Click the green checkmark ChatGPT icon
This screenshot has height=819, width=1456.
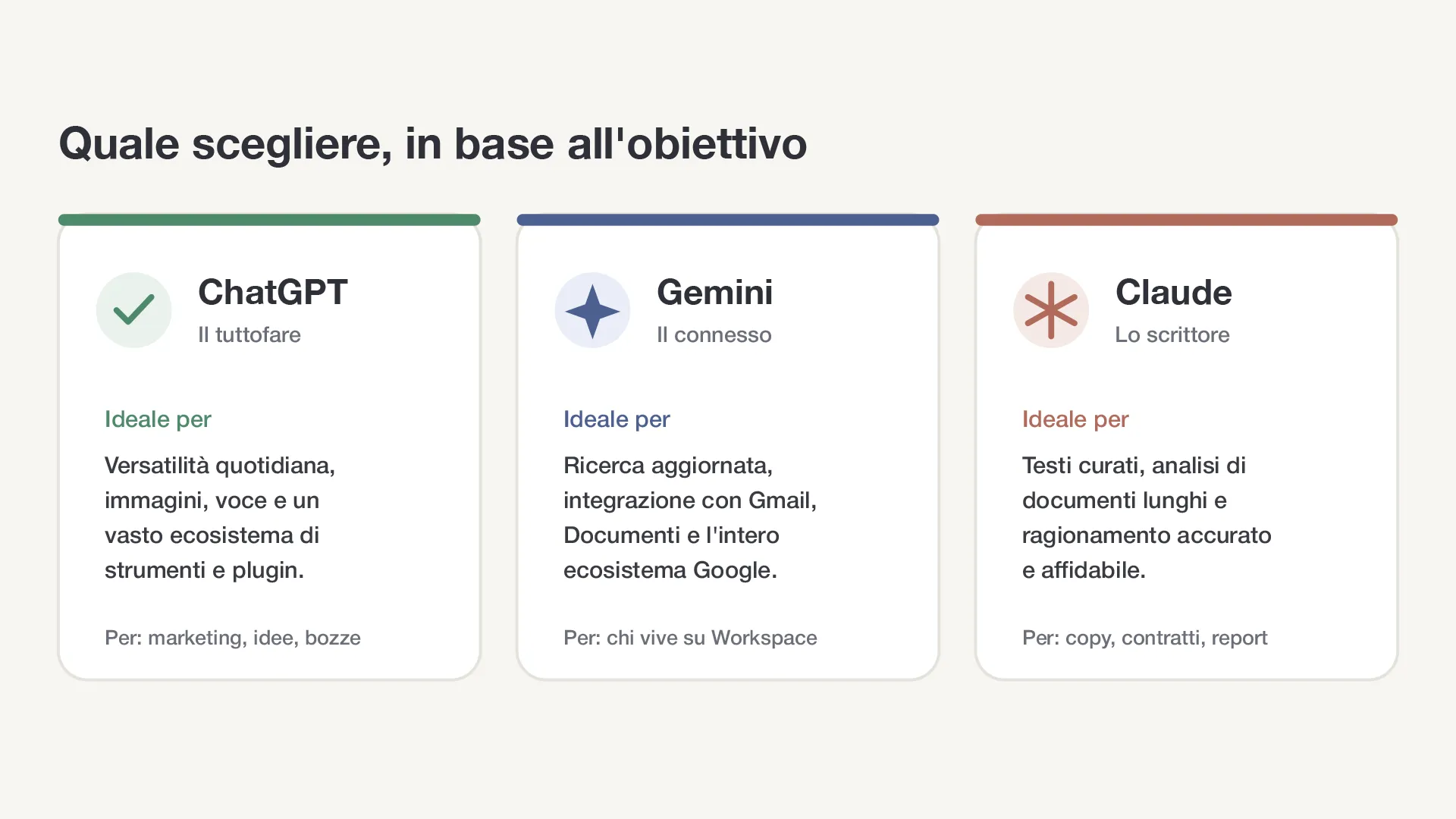133,310
